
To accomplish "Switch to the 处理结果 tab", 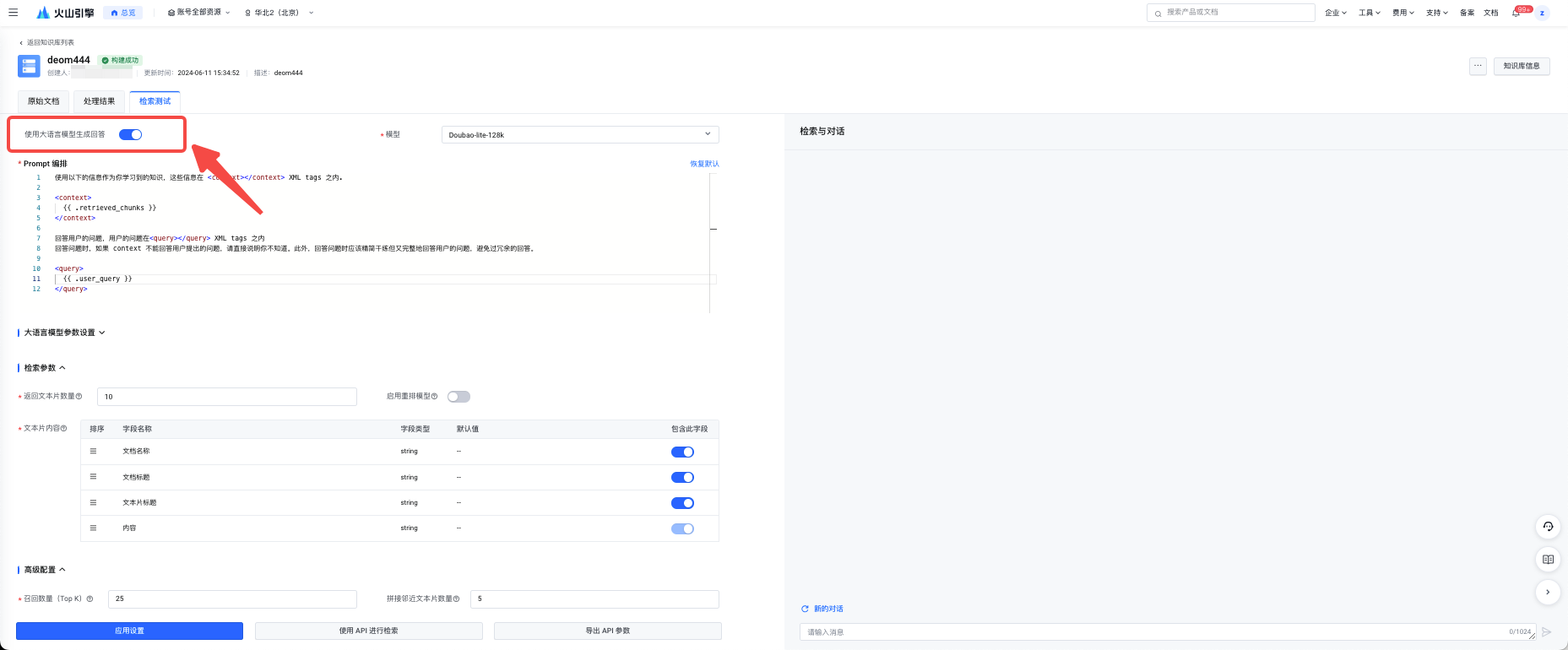I will pos(99,101).
